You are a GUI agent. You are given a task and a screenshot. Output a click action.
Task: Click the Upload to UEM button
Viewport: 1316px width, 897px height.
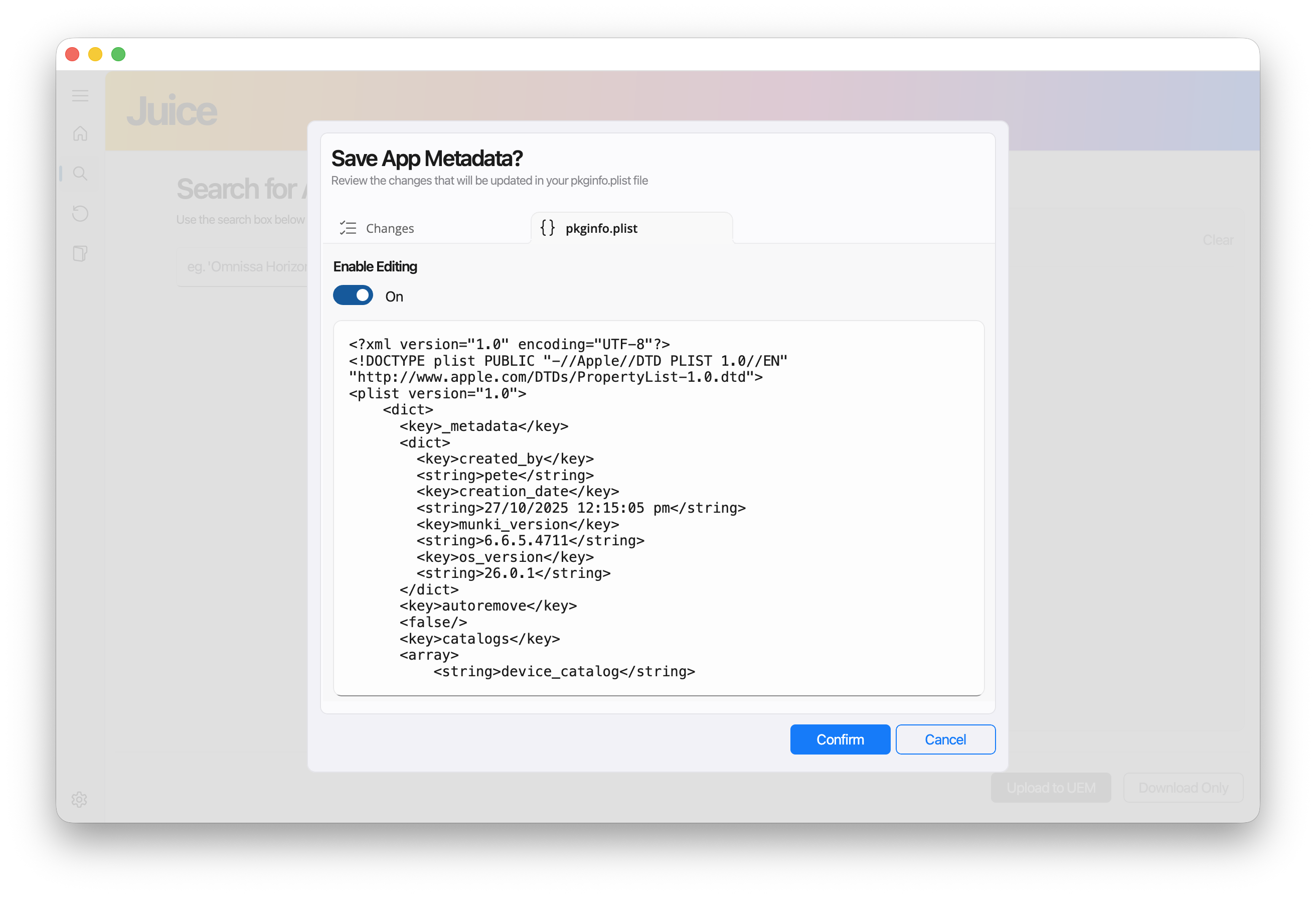[1050, 788]
